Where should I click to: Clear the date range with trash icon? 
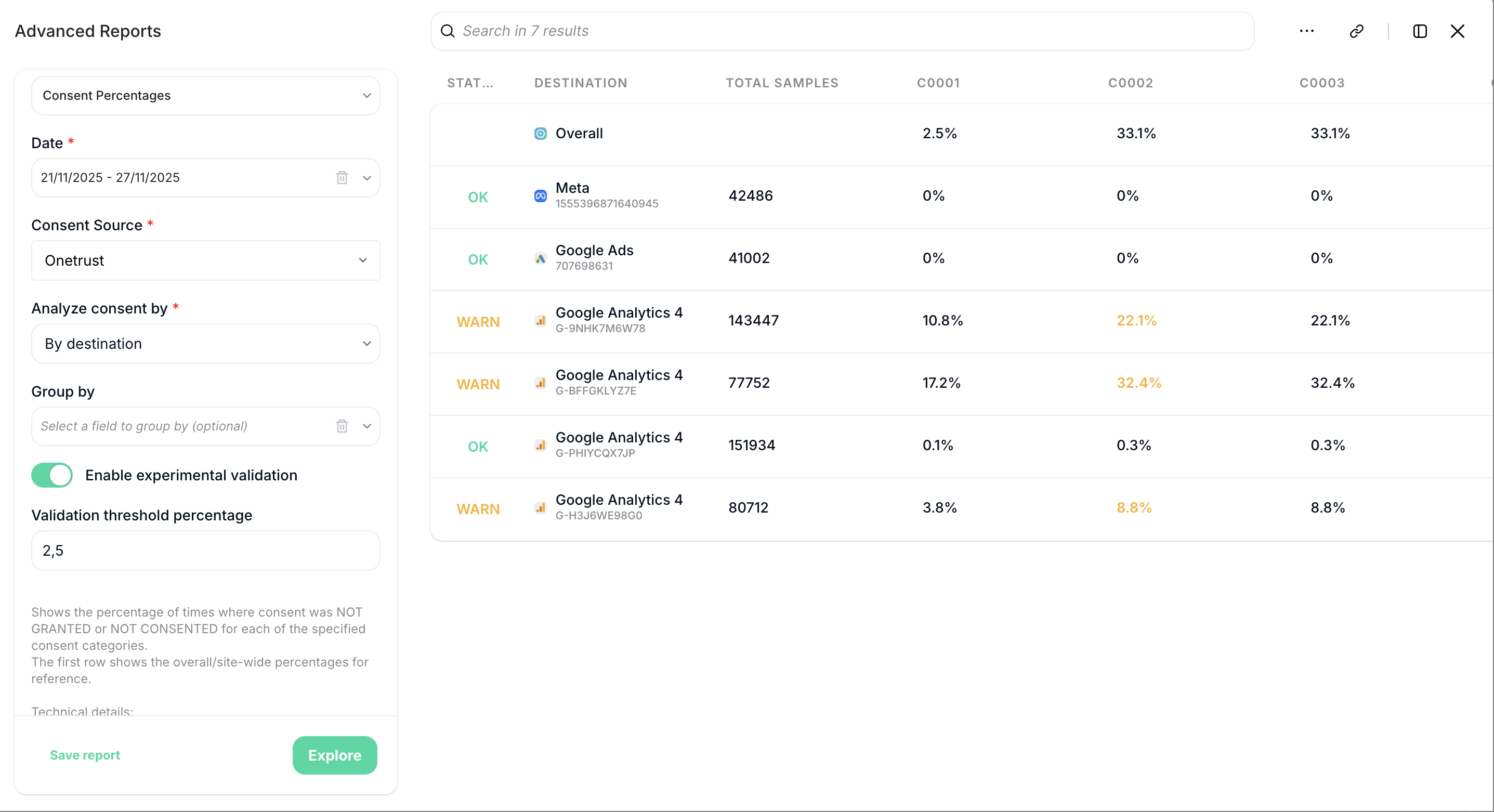tap(342, 177)
